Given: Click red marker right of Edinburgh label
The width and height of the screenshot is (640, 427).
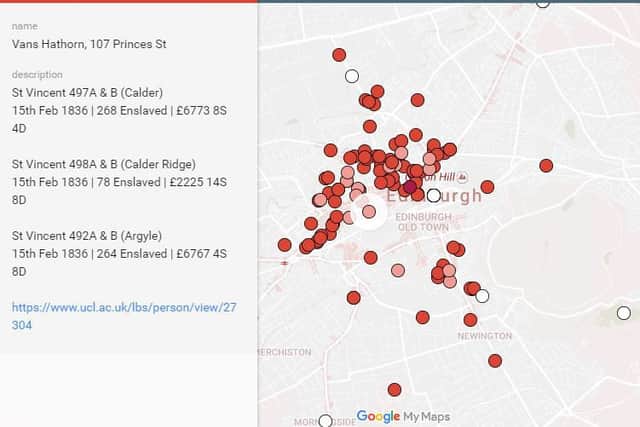Looking at the screenshot, I should coord(487,187).
